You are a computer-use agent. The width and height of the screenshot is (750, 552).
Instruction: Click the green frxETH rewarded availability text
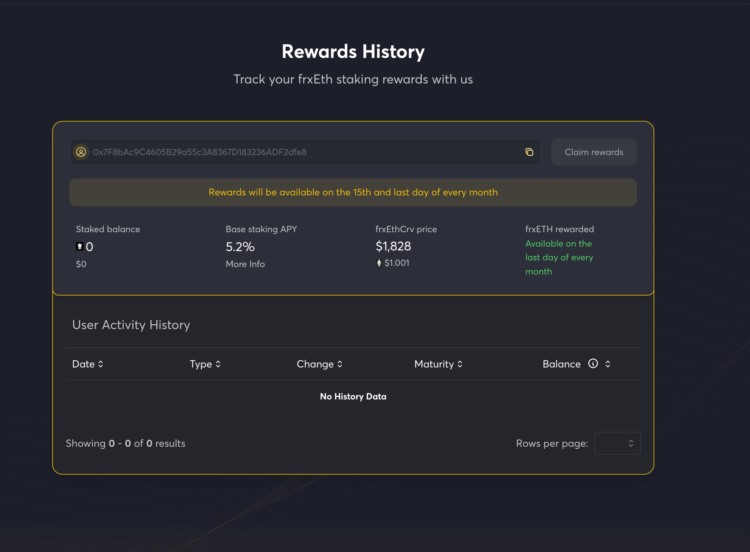[x=559, y=257]
